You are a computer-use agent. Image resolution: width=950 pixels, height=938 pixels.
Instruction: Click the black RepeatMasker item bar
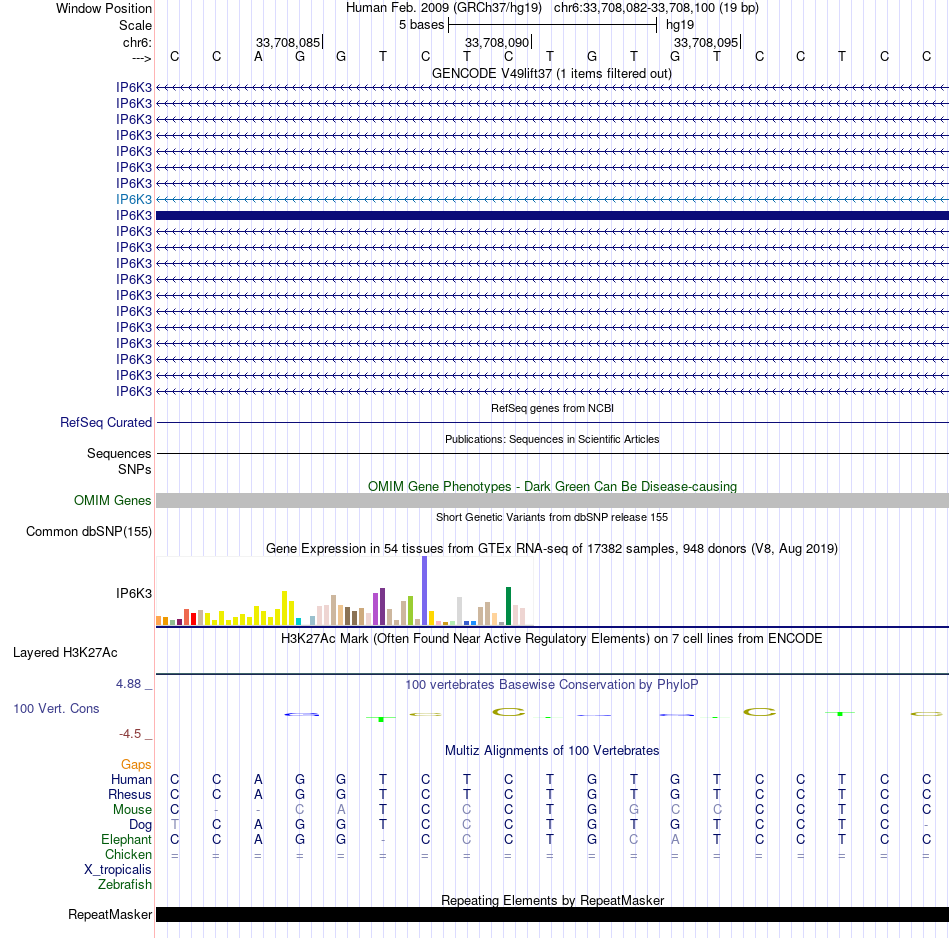point(552,914)
